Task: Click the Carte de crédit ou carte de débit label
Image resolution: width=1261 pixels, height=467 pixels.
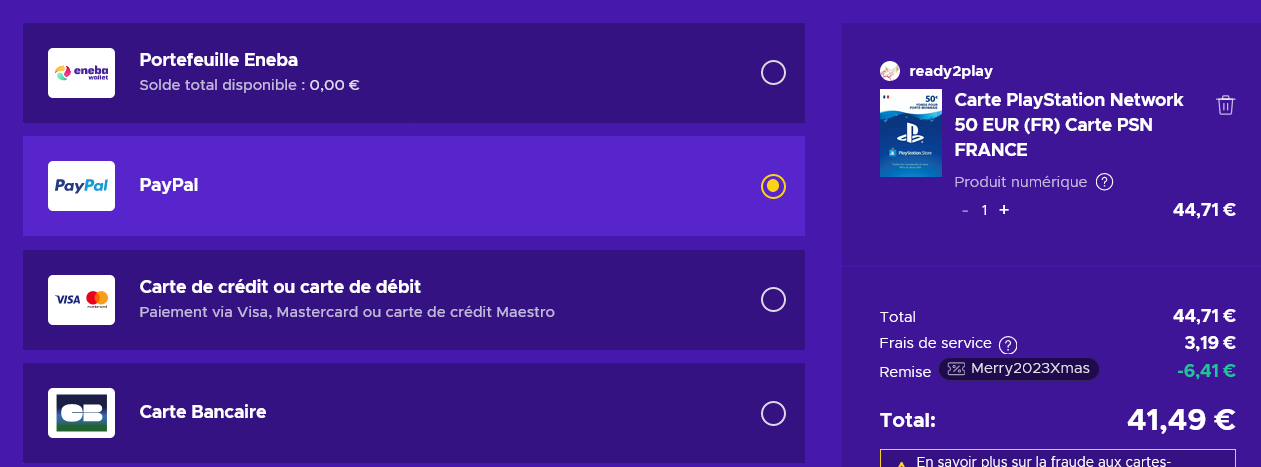Action: point(280,287)
